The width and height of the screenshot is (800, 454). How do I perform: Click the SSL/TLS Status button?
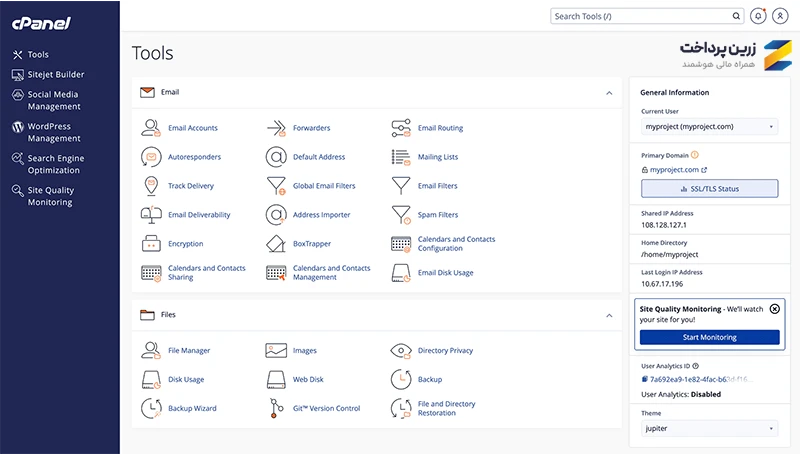click(x=710, y=189)
